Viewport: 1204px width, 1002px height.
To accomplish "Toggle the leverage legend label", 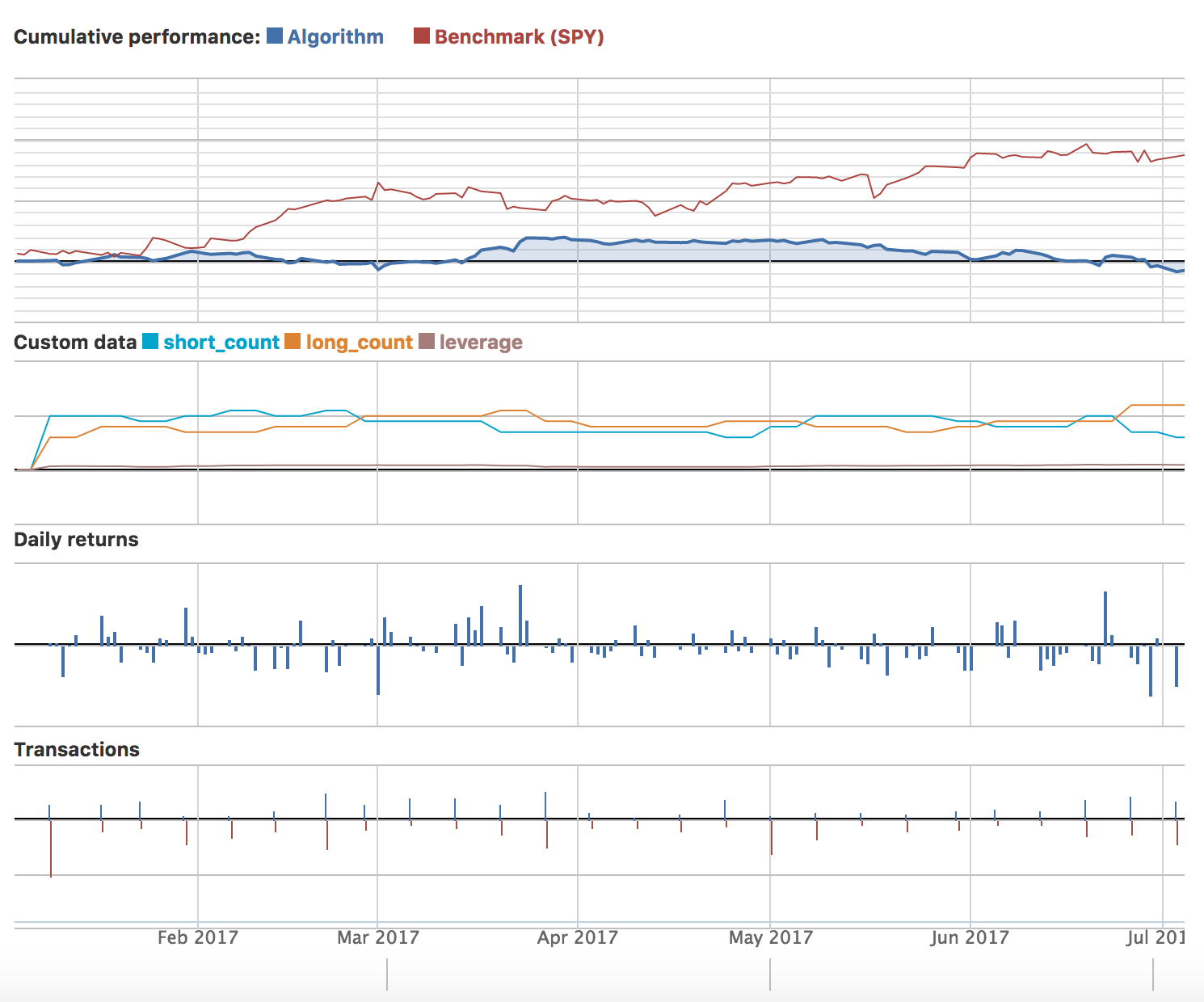I will coord(481,343).
